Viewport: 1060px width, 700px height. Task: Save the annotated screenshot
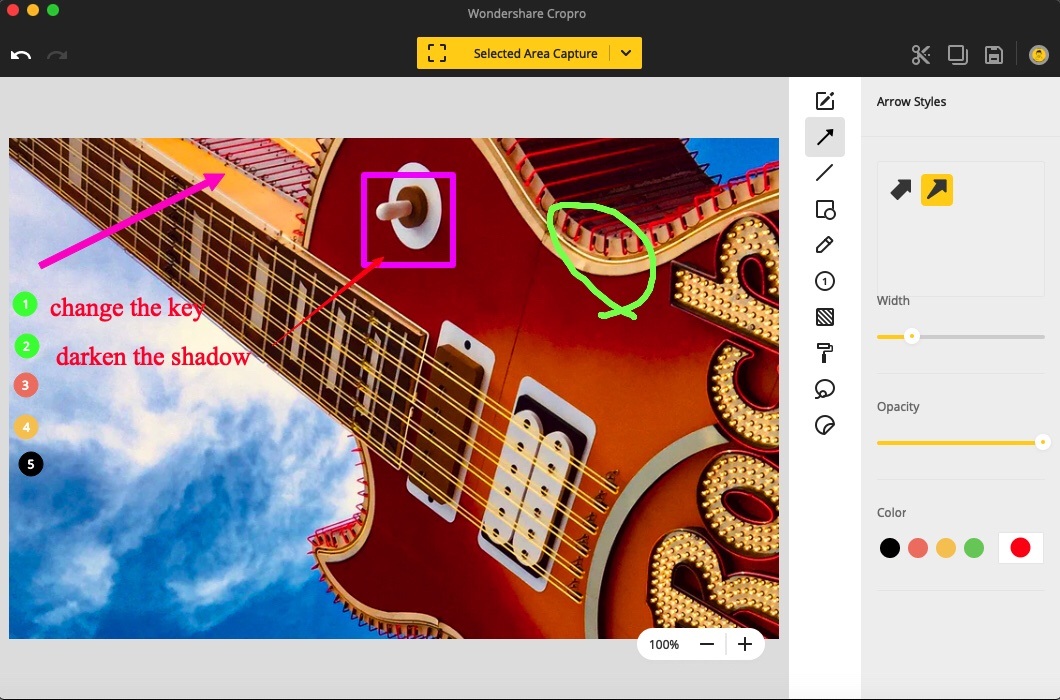993,54
